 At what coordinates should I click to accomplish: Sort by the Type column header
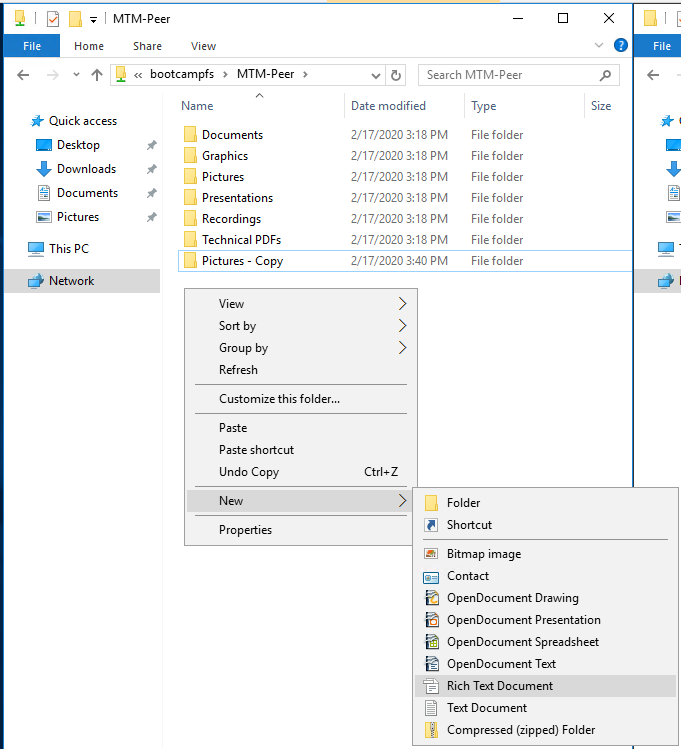[484, 106]
